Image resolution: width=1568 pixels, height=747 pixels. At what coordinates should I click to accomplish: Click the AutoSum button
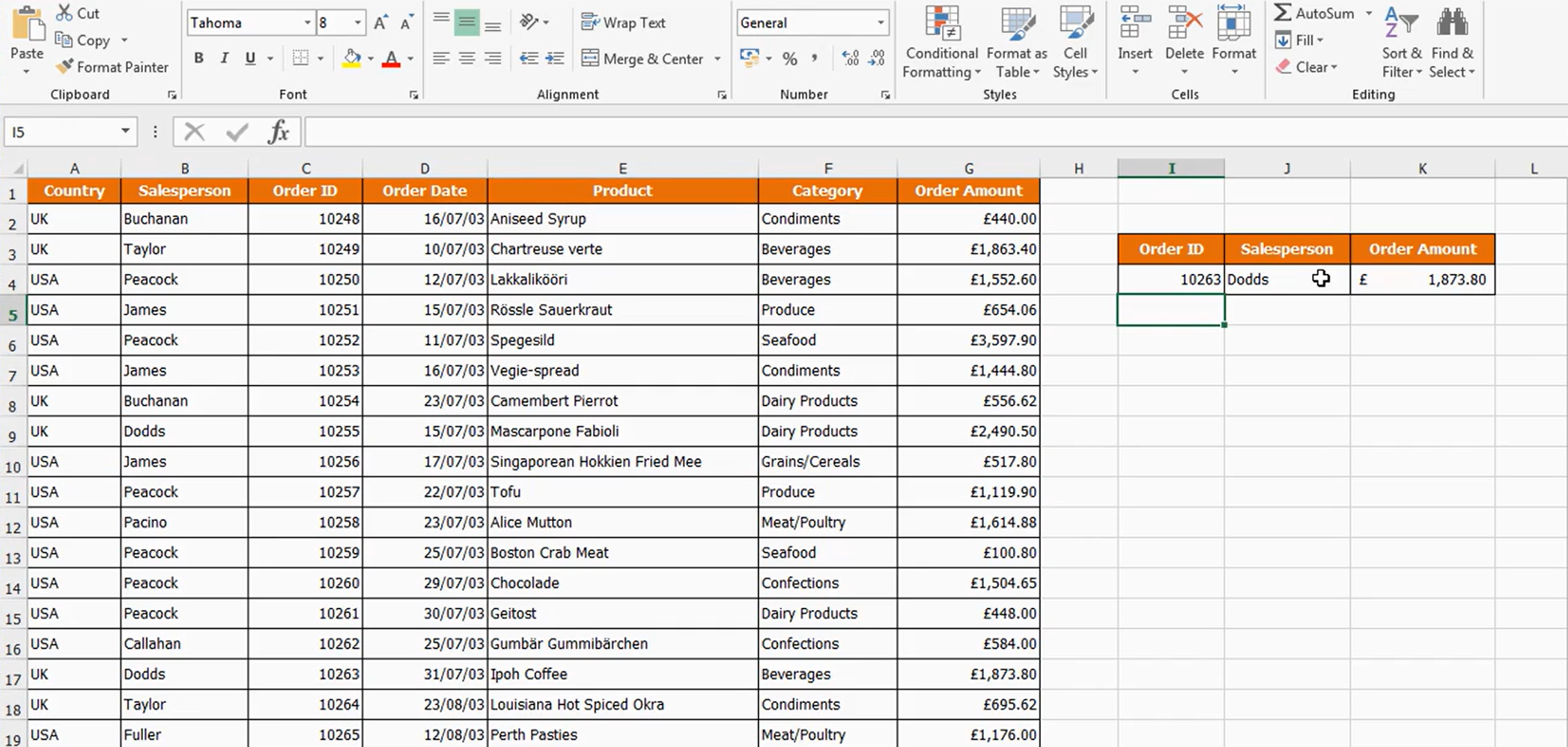click(1314, 13)
